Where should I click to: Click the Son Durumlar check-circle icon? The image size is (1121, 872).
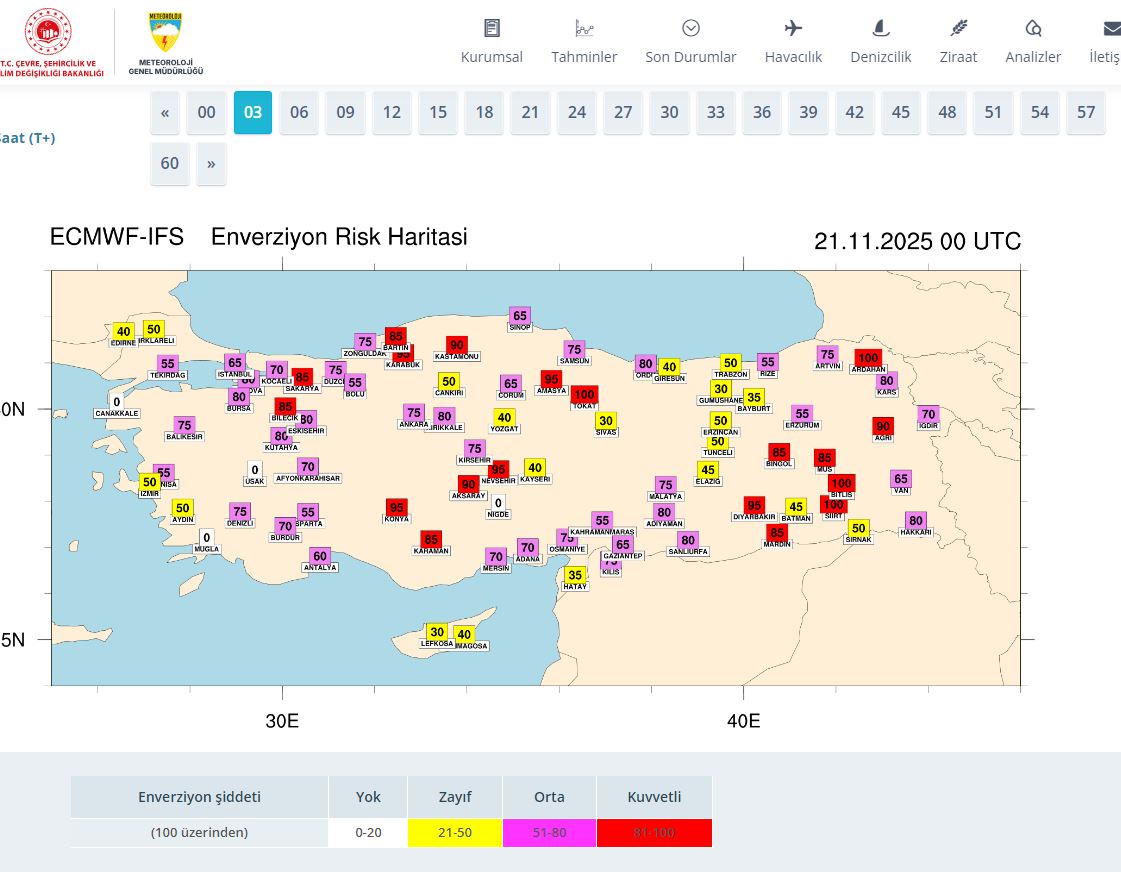pyautogui.click(x=690, y=27)
